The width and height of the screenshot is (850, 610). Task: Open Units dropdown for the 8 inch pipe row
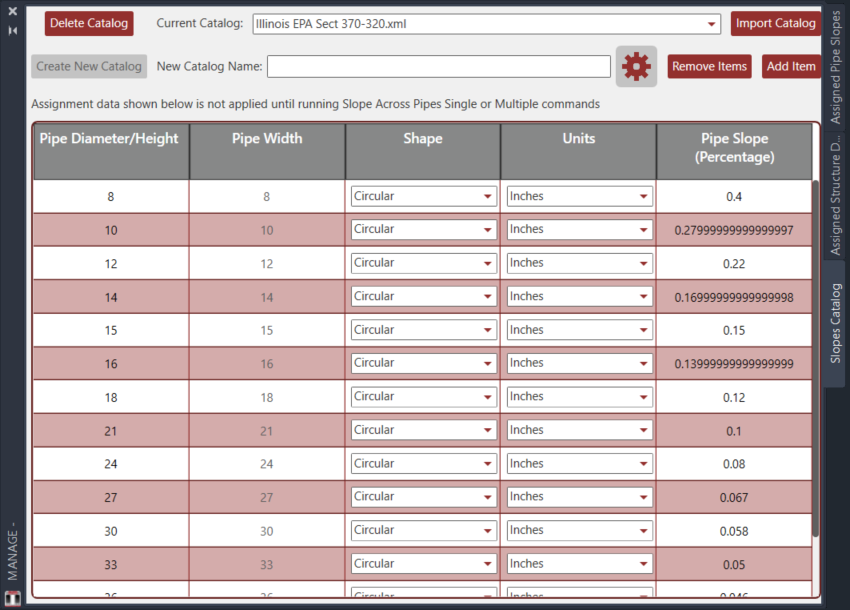(x=579, y=196)
